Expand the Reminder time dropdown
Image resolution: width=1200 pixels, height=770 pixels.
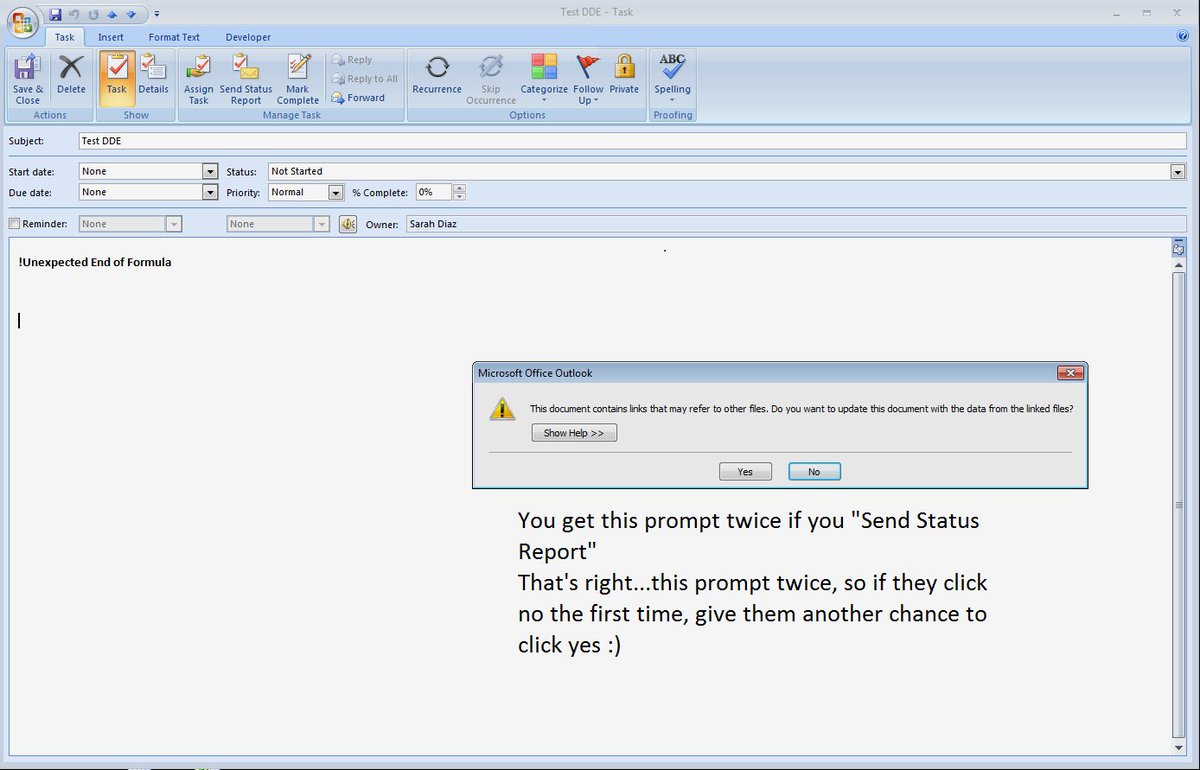point(322,224)
